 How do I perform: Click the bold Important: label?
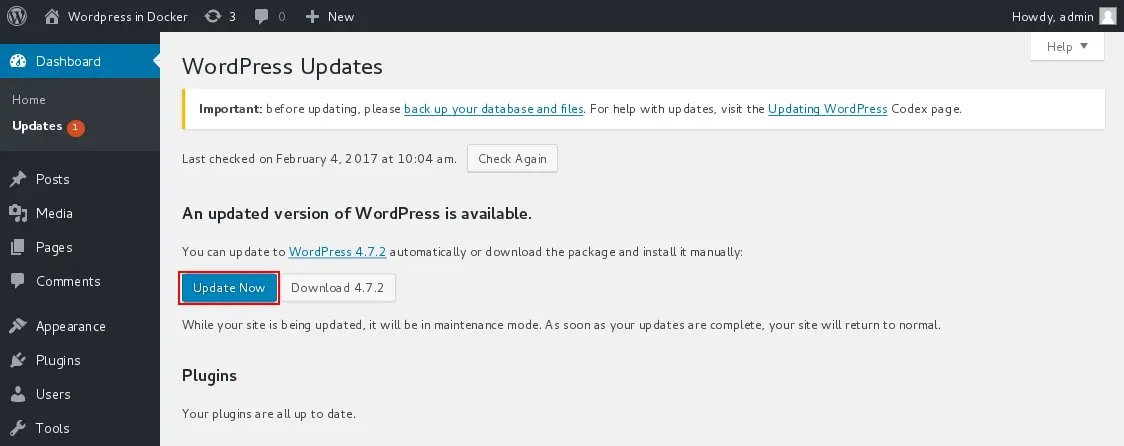point(230,109)
